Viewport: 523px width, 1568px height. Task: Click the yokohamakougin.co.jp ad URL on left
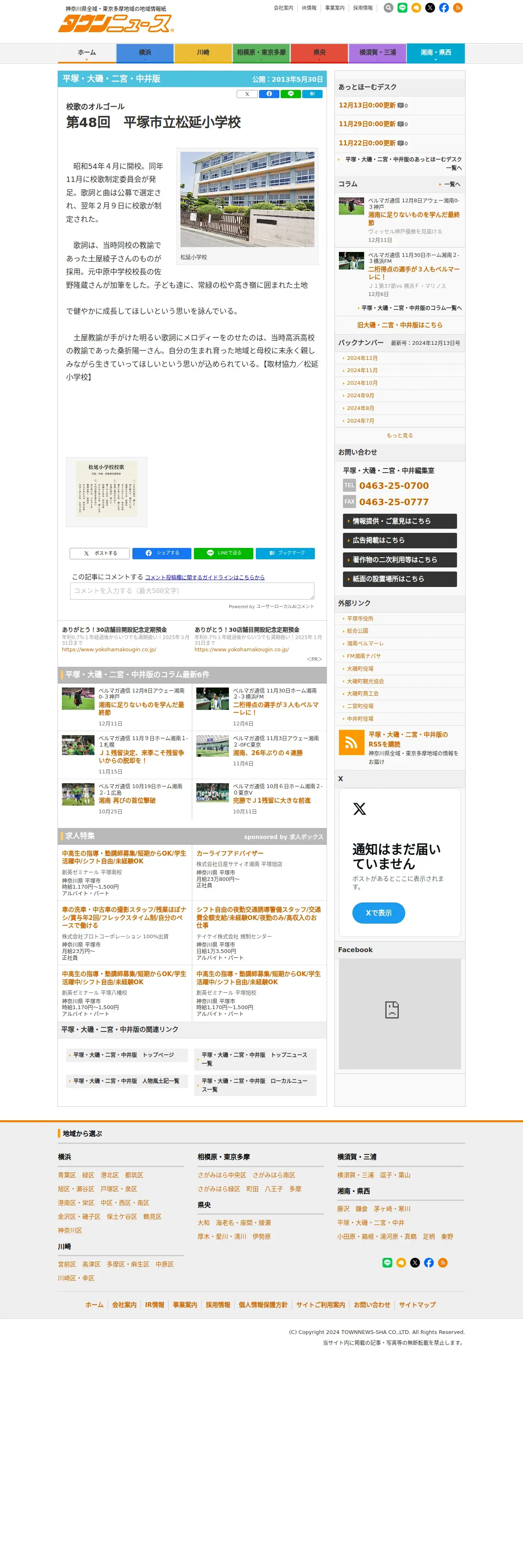coord(109,650)
